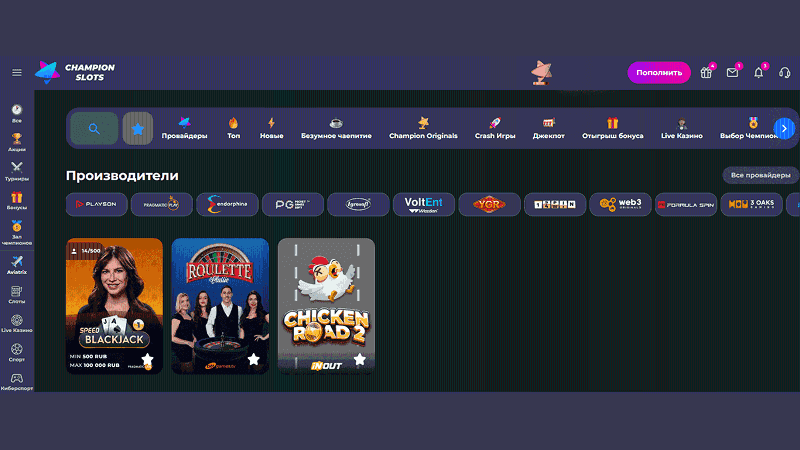Select the Топ category
800x450 pixels.
(234, 128)
